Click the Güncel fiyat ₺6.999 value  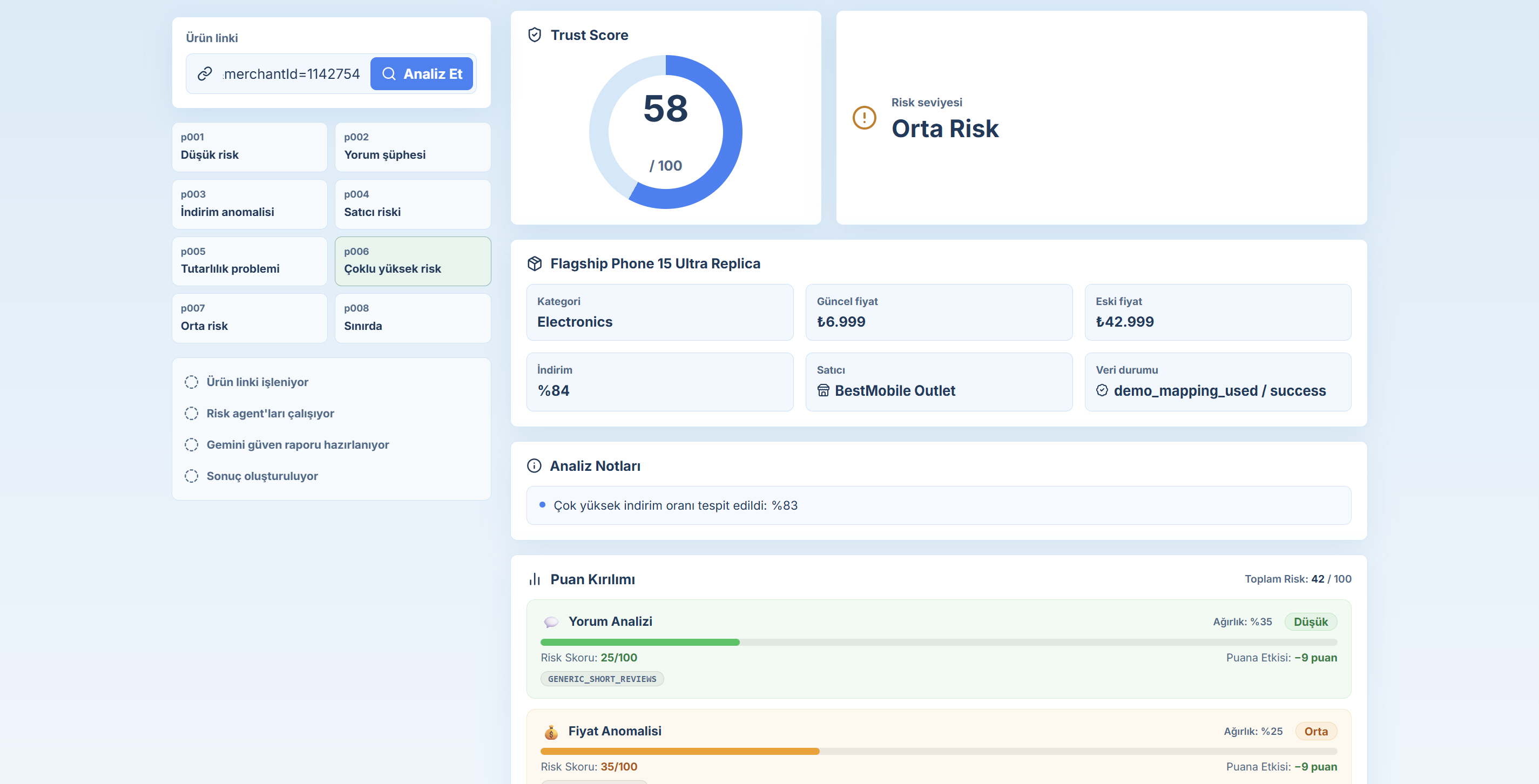841,321
